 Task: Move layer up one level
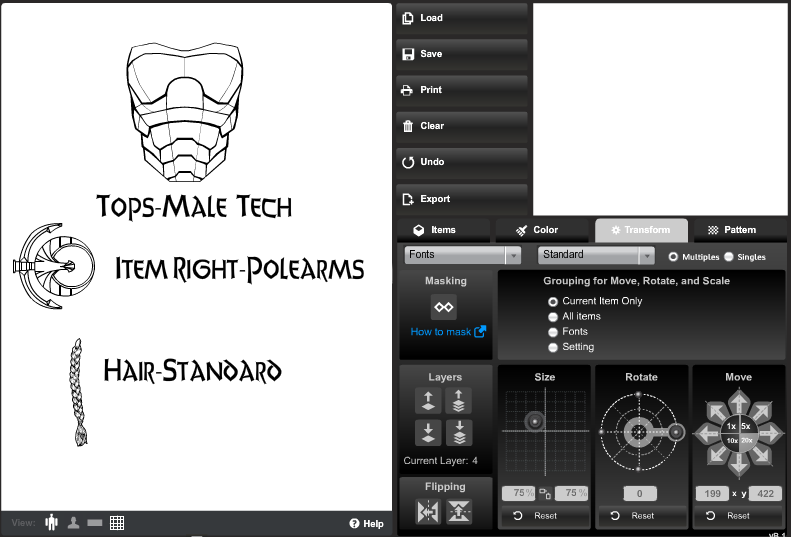click(429, 401)
